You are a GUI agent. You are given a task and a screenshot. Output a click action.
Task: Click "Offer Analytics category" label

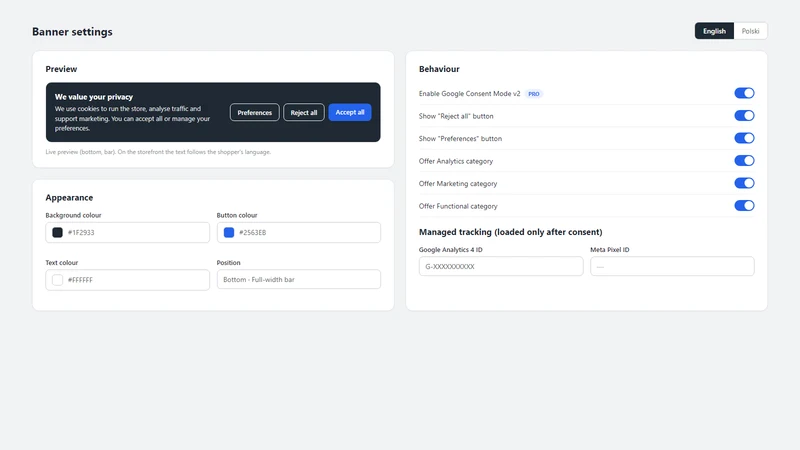pos(456,161)
